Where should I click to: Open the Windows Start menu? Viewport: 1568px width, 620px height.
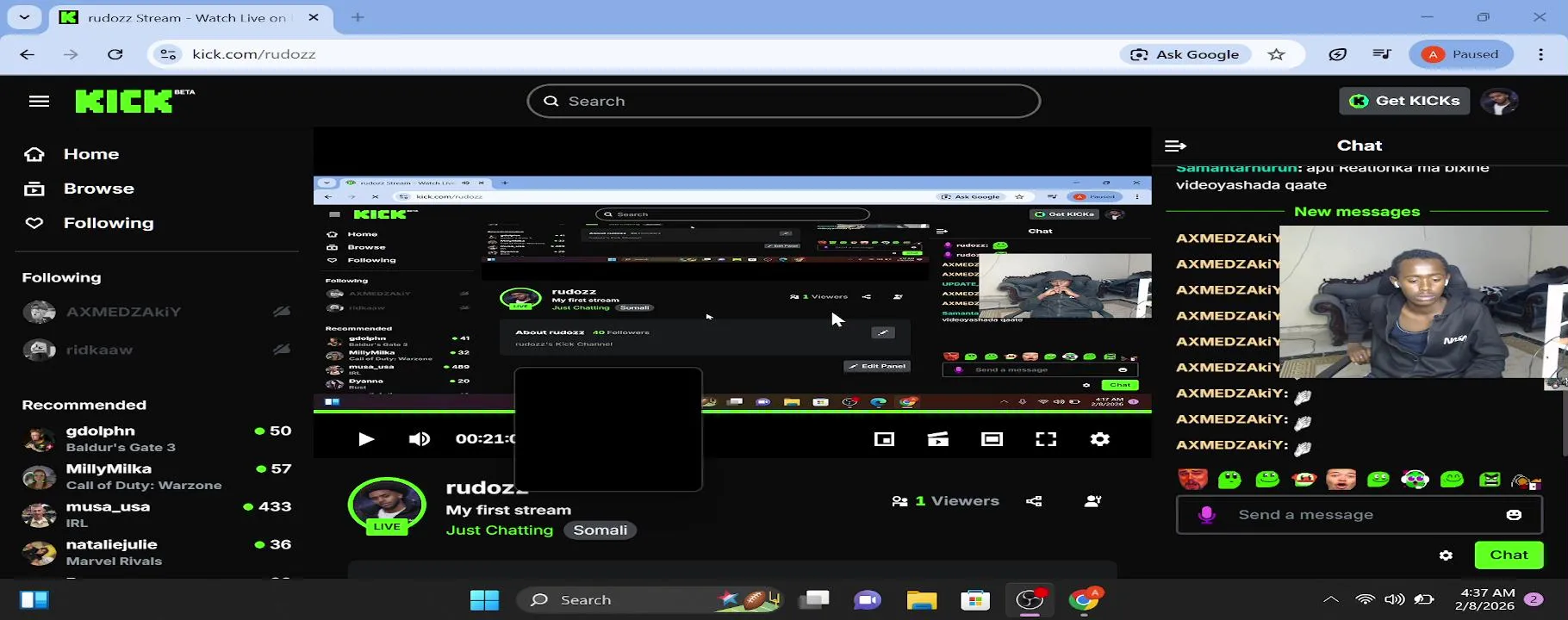484,600
